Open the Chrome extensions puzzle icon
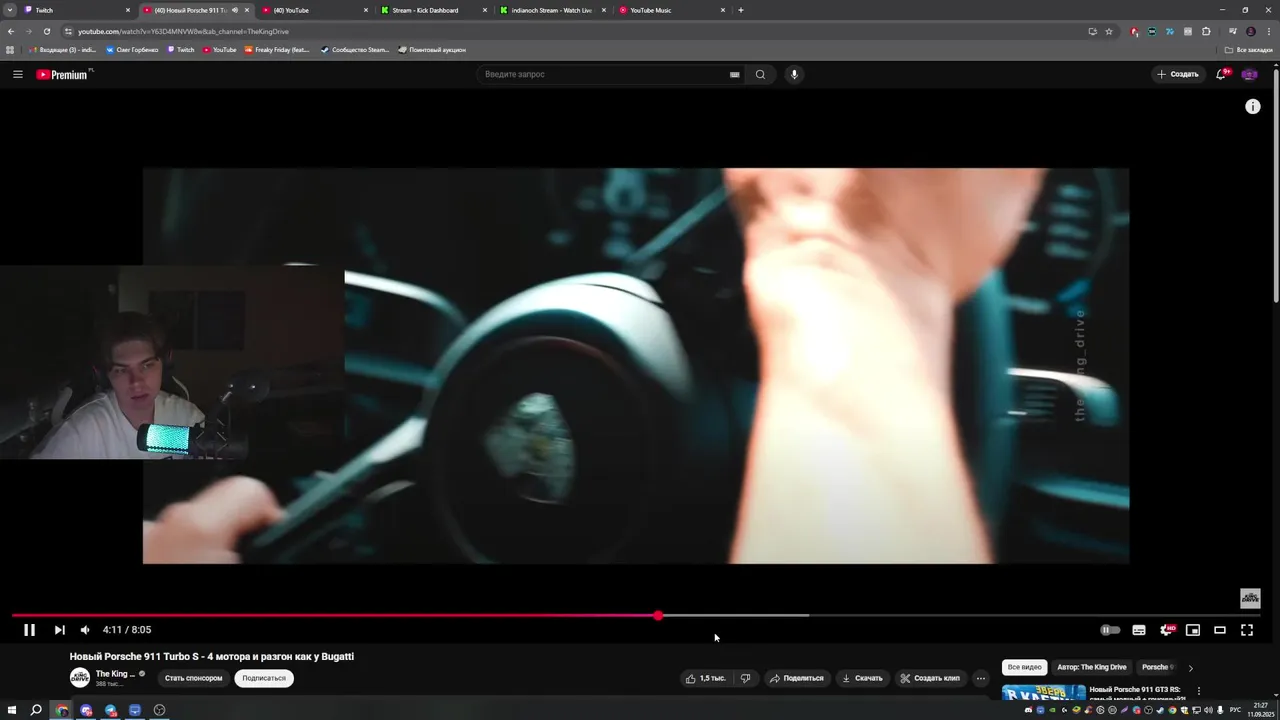The image size is (1280, 720). [1206, 31]
